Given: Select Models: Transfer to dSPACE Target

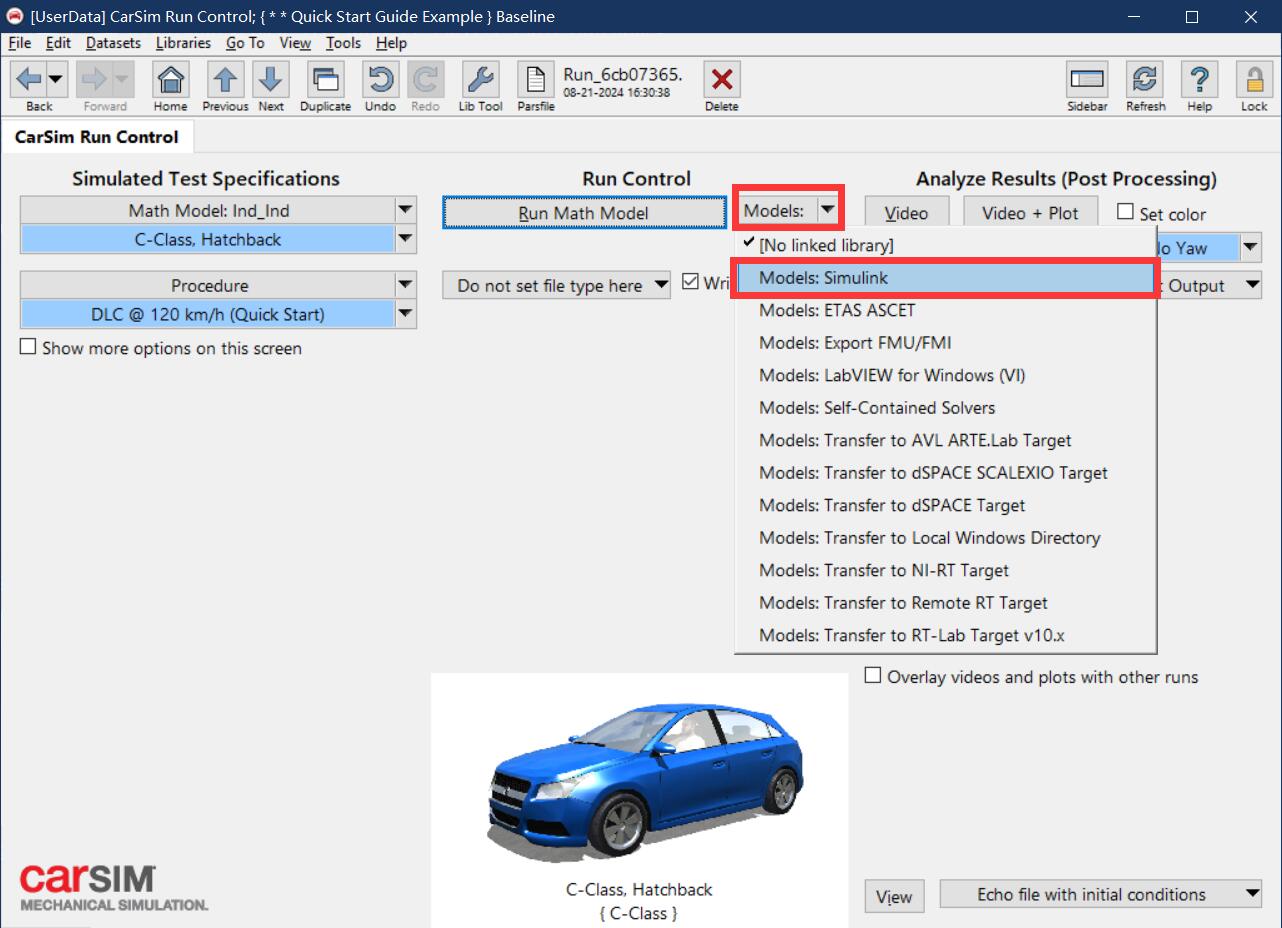Looking at the screenshot, I should tap(945, 505).
